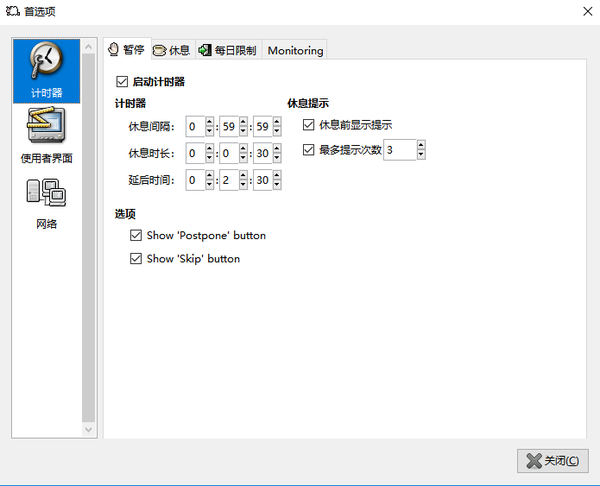Image resolution: width=600 pixels, height=486 pixels.
Task: Click the 休息时长 minutes field showing 0
Action: pyautogui.click(x=229, y=153)
